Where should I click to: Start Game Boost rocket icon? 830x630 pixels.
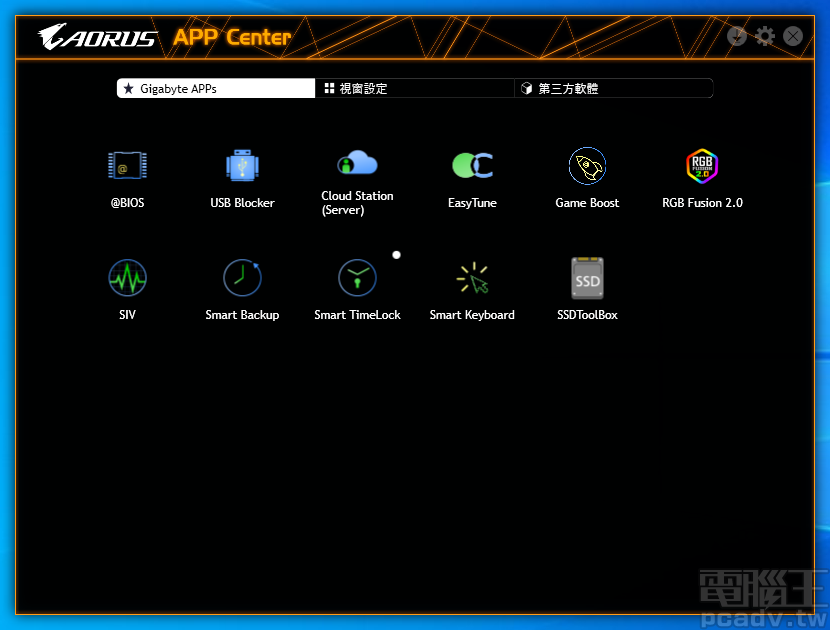click(587, 166)
